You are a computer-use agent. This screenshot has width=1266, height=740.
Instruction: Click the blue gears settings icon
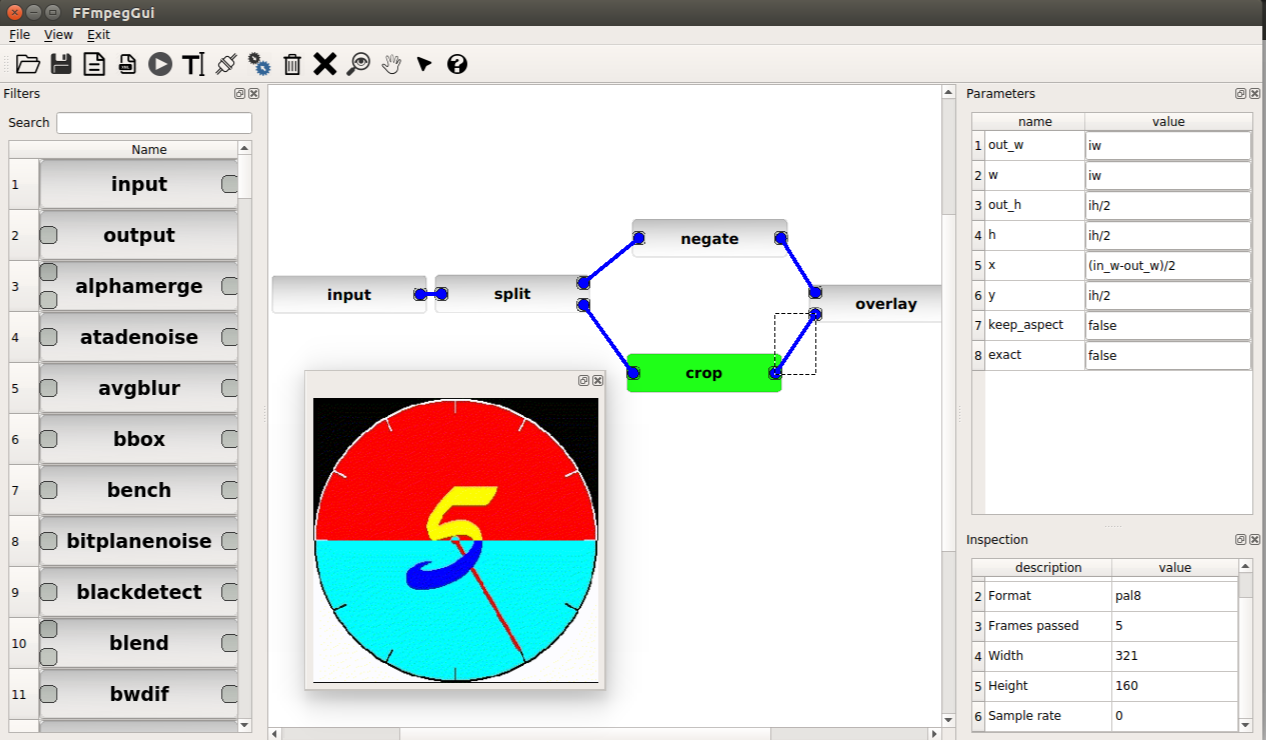[x=259, y=64]
